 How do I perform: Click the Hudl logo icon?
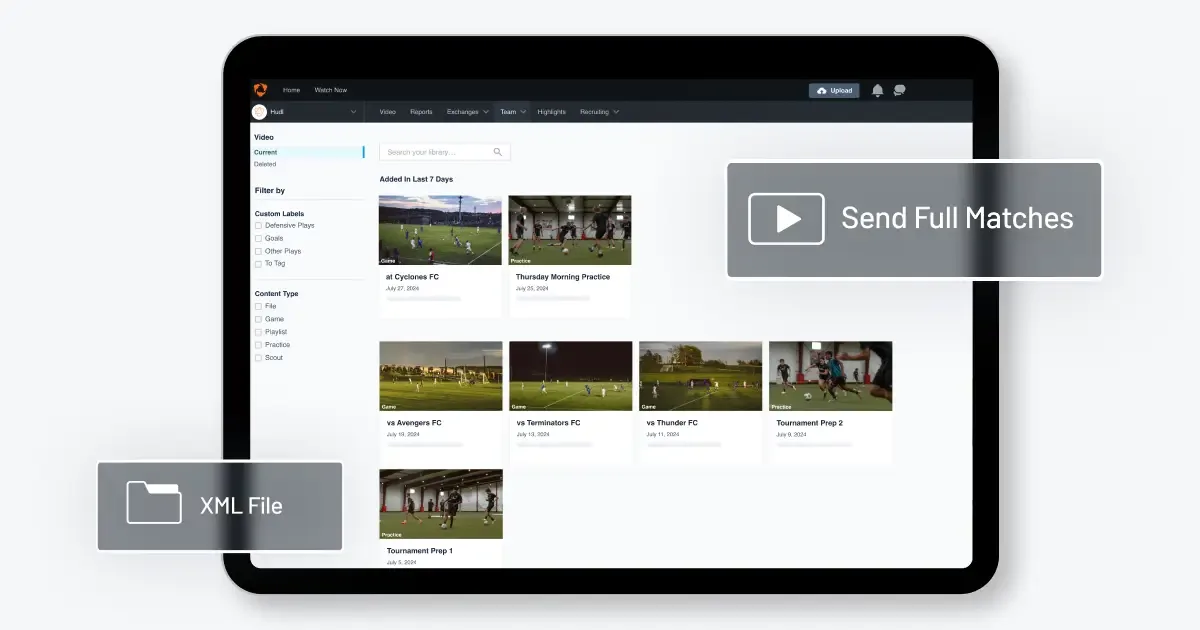click(x=260, y=90)
